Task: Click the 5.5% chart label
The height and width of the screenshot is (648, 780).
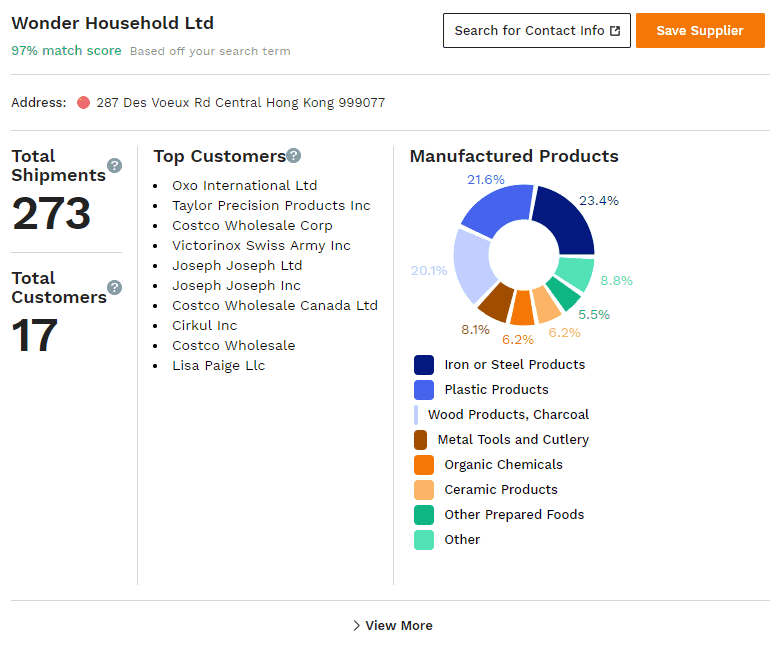Action: (x=594, y=314)
